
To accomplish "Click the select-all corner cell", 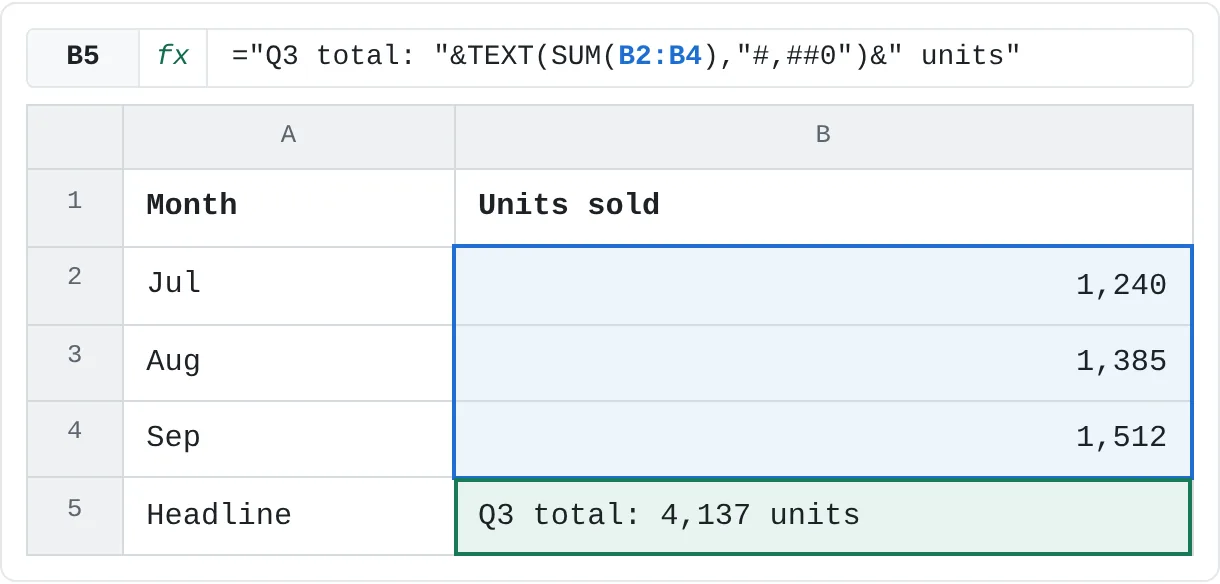I will click(x=75, y=137).
